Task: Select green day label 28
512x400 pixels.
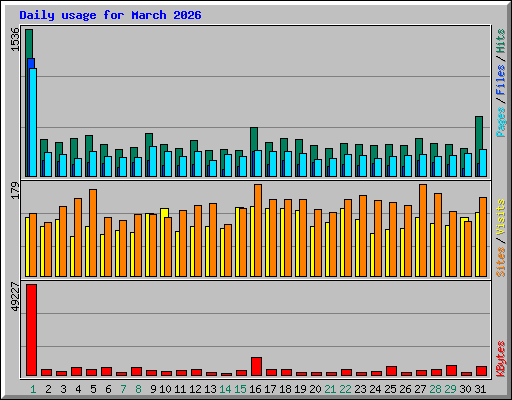Action: click(435, 389)
